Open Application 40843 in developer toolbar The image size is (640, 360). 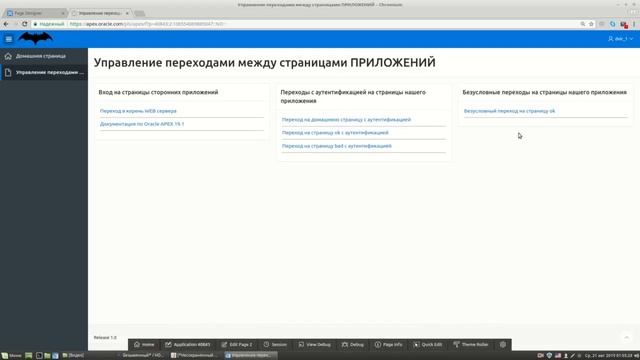pos(187,344)
